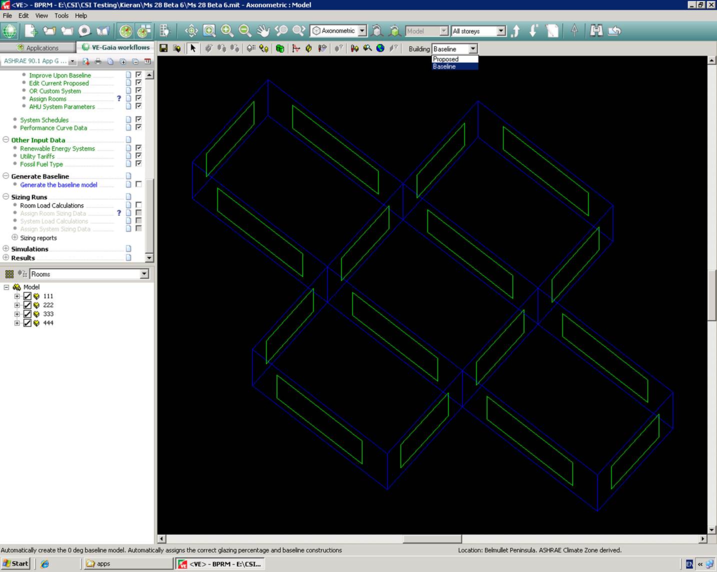Image resolution: width=717 pixels, height=572 pixels.
Task: Click the up arrow storey icon
Action: click(x=515, y=31)
